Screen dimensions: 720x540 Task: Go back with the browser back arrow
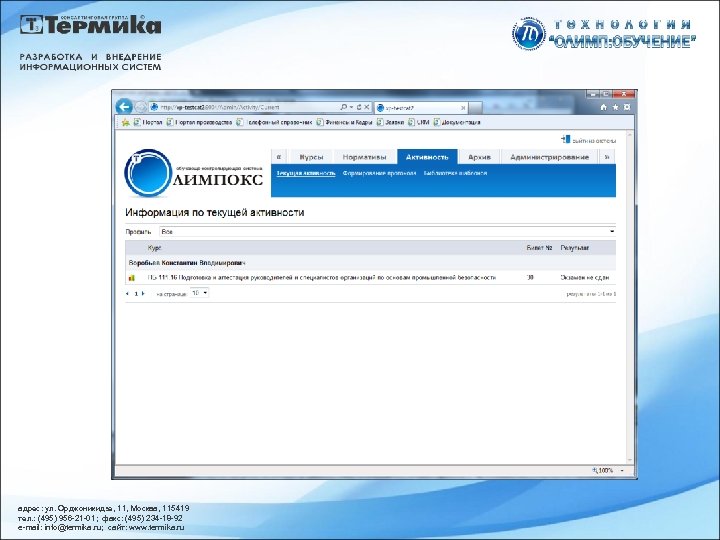click(x=124, y=107)
